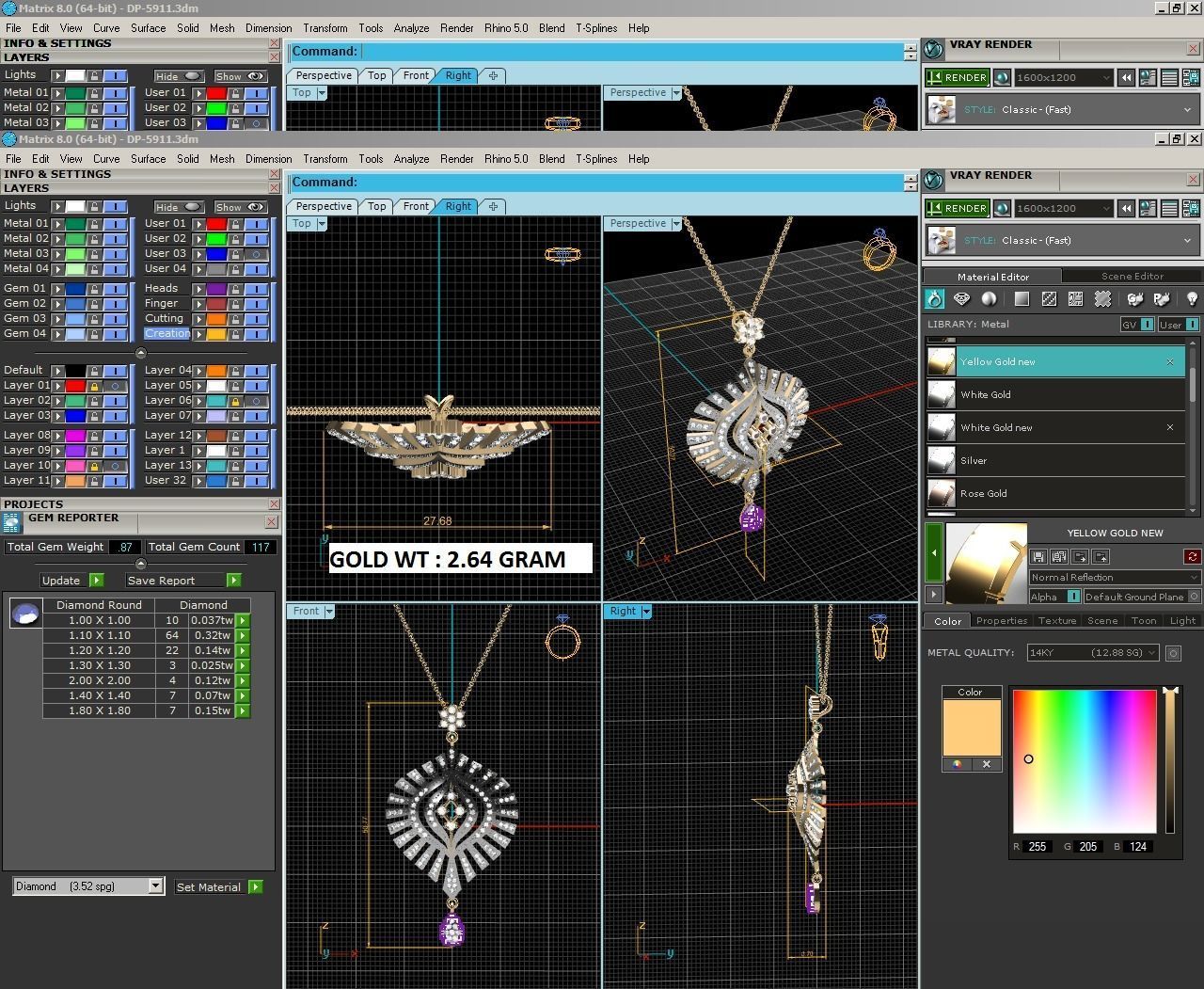This screenshot has height=989, width=1204.
Task: Click the Save Report button
Action: (x=183, y=581)
